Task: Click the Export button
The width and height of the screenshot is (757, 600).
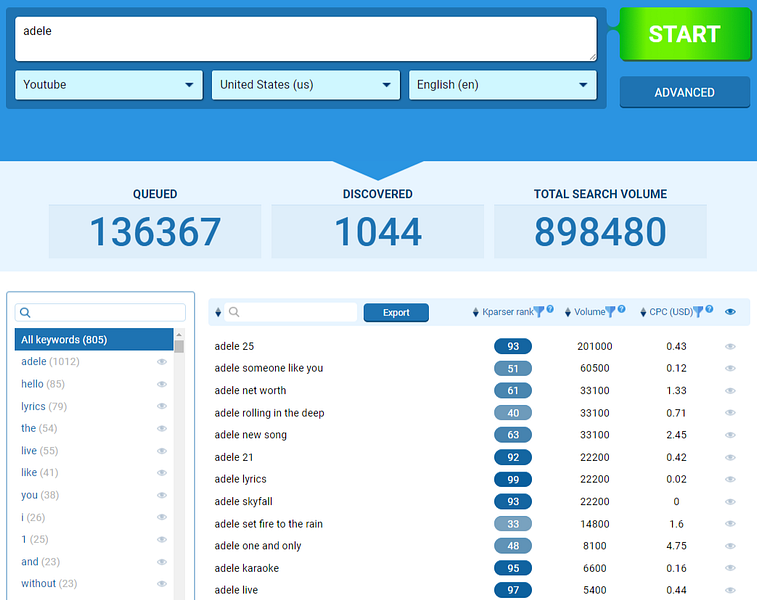Action: tap(396, 312)
